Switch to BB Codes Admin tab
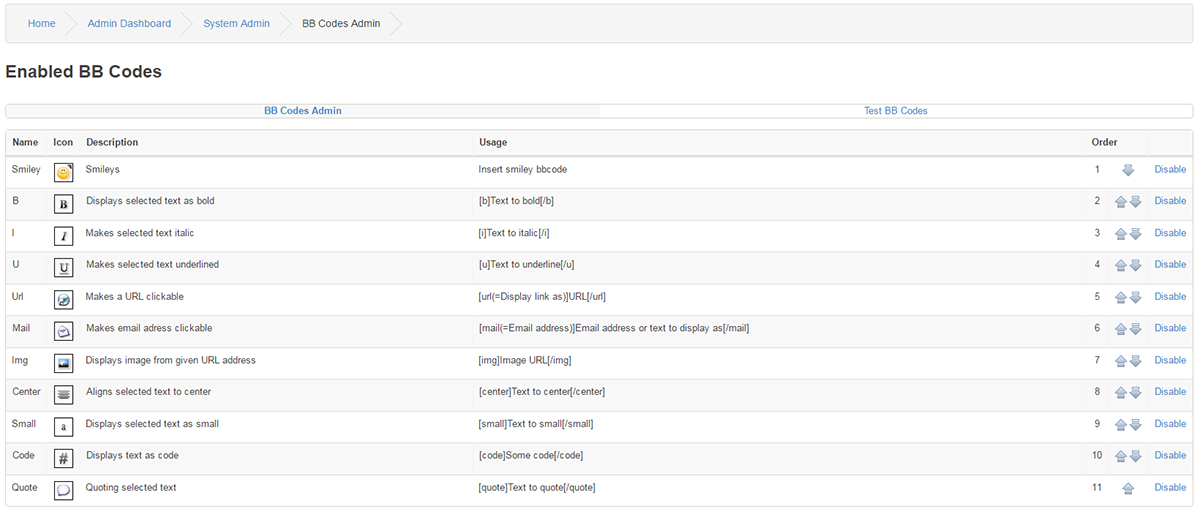1200x517 pixels. 303,111
